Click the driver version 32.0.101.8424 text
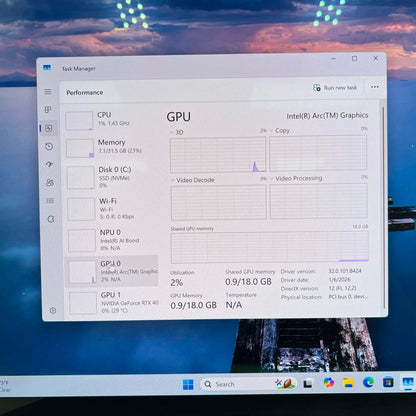 345,271
